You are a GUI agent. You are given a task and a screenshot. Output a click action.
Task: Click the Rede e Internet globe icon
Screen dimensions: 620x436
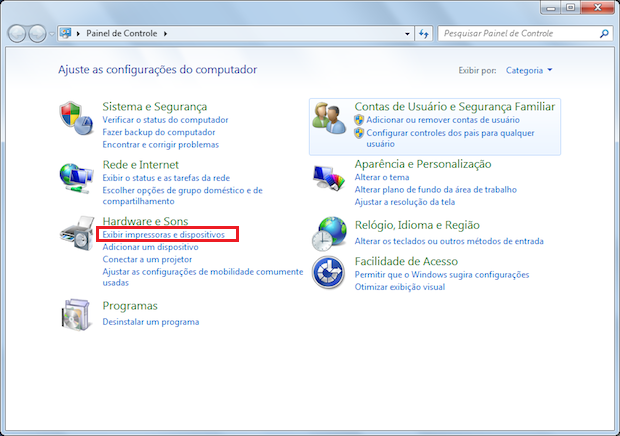[76, 178]
